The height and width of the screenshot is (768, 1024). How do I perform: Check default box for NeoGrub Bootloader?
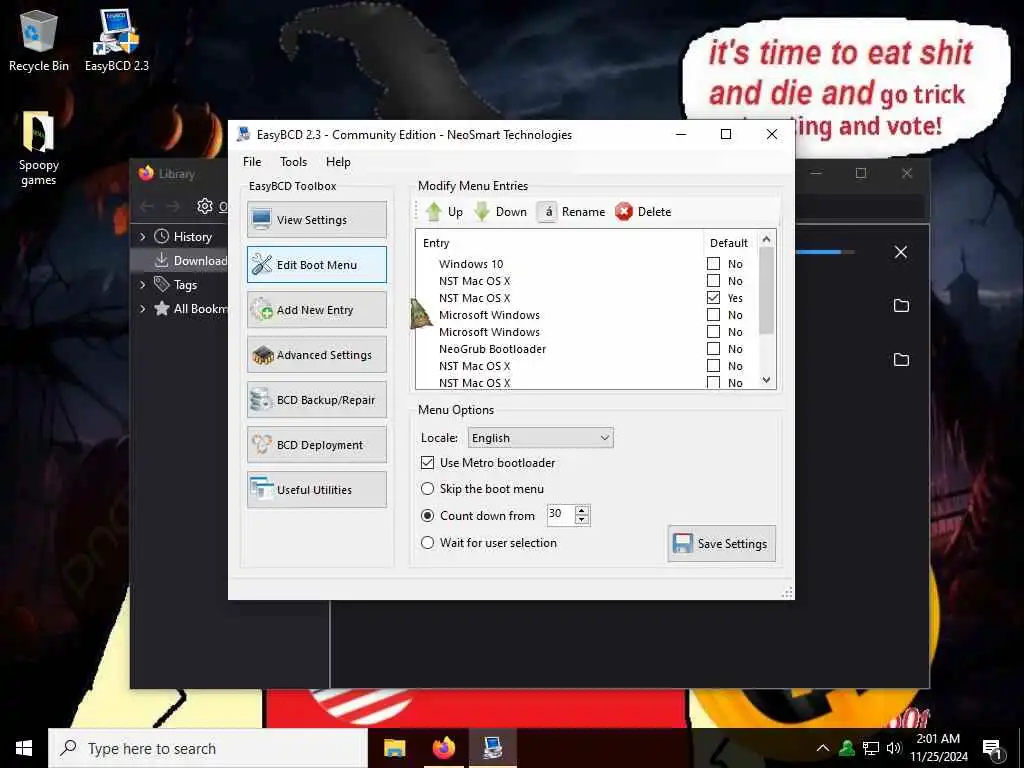coord(713,349)
